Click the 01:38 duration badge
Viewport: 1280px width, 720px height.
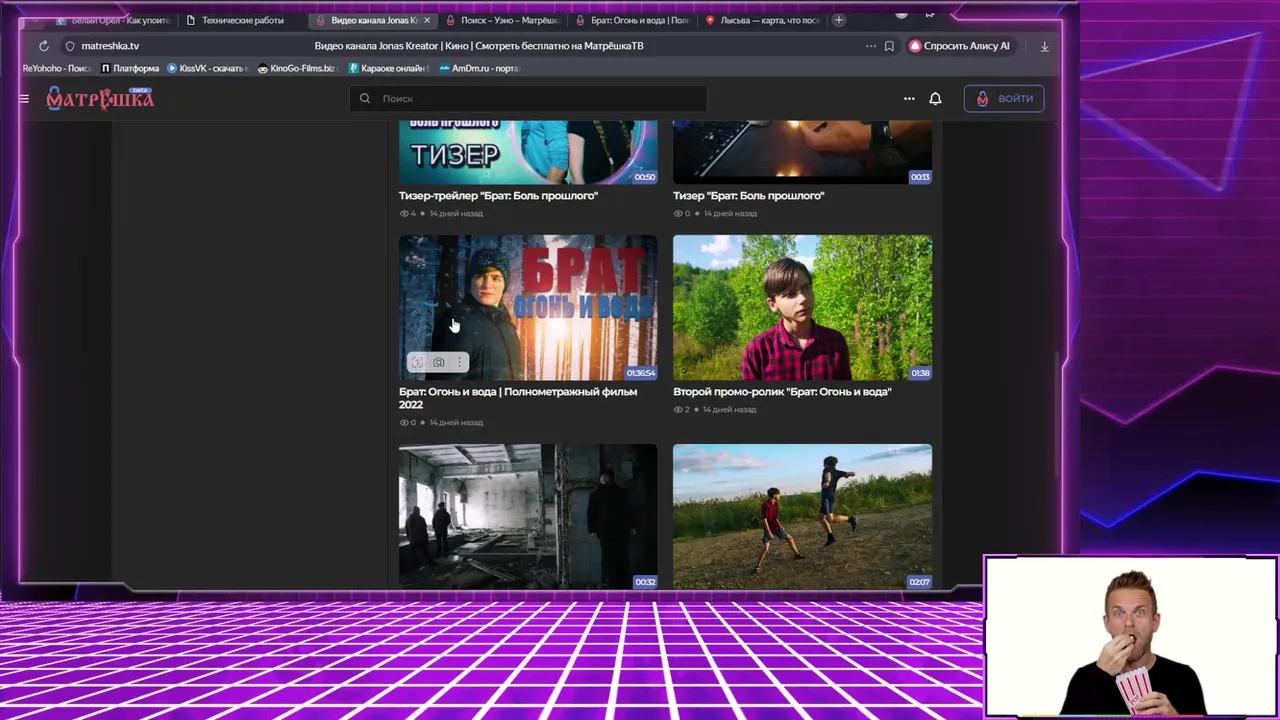pyautogui.click(x=920, y=373)
